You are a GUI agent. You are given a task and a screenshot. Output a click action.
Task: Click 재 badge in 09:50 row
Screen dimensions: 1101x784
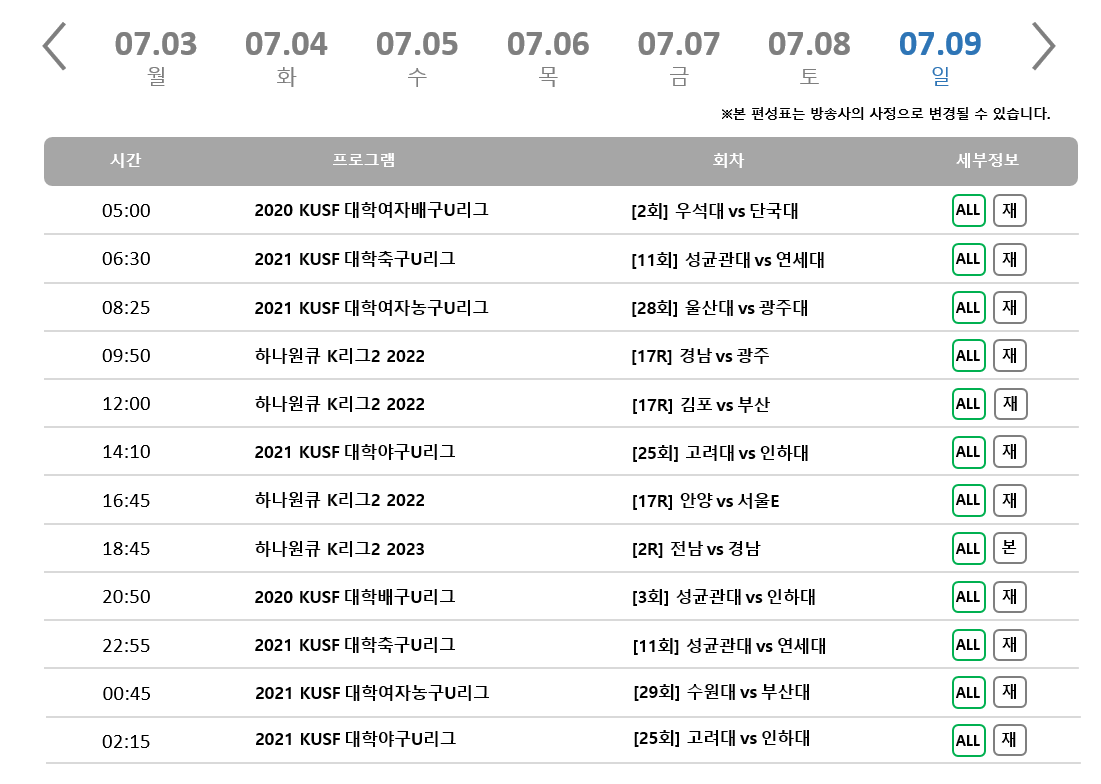tap(1010, 355)
